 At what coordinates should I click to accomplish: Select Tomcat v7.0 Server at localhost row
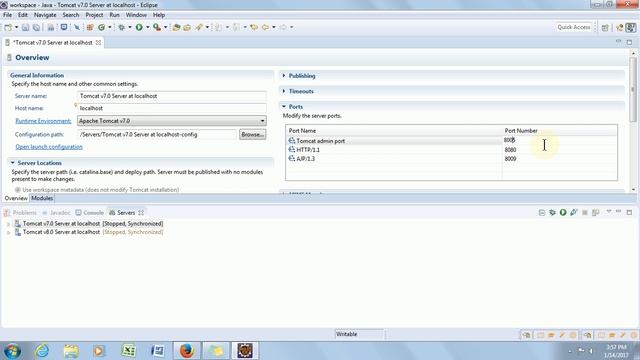(x=89, y=224)
